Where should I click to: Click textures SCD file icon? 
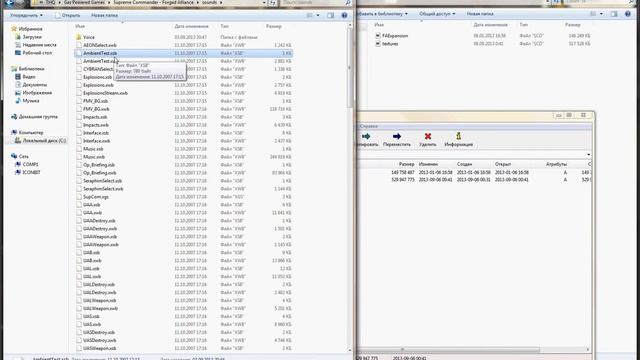pos(378,44)
